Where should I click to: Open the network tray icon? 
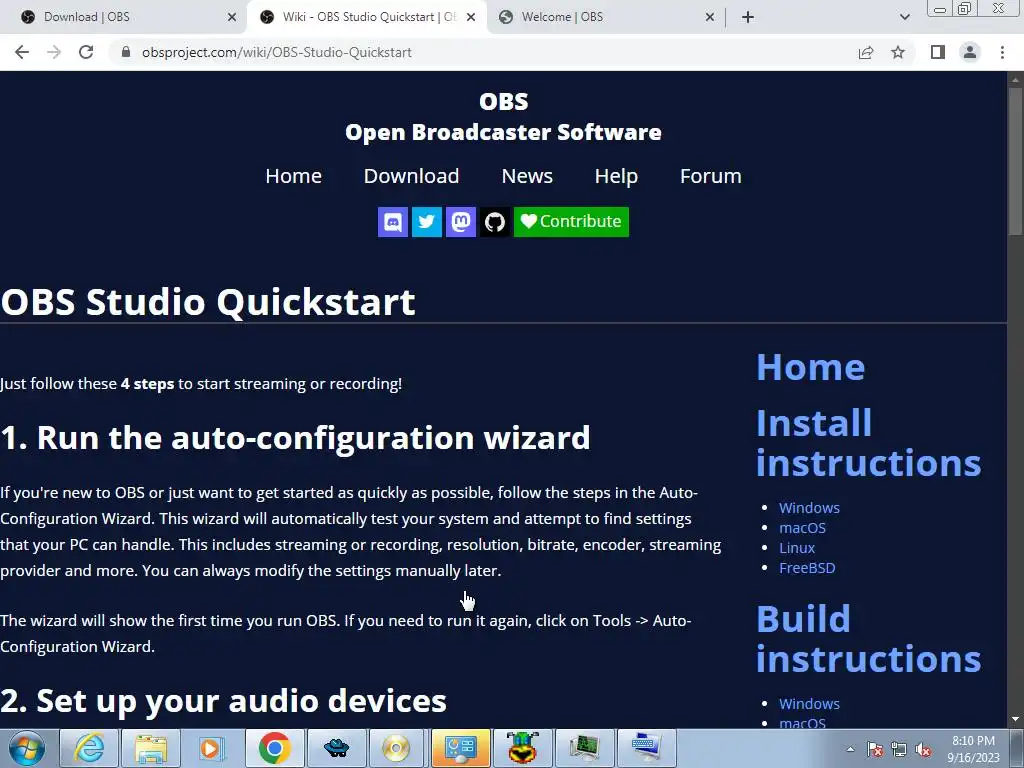point(899,749)
